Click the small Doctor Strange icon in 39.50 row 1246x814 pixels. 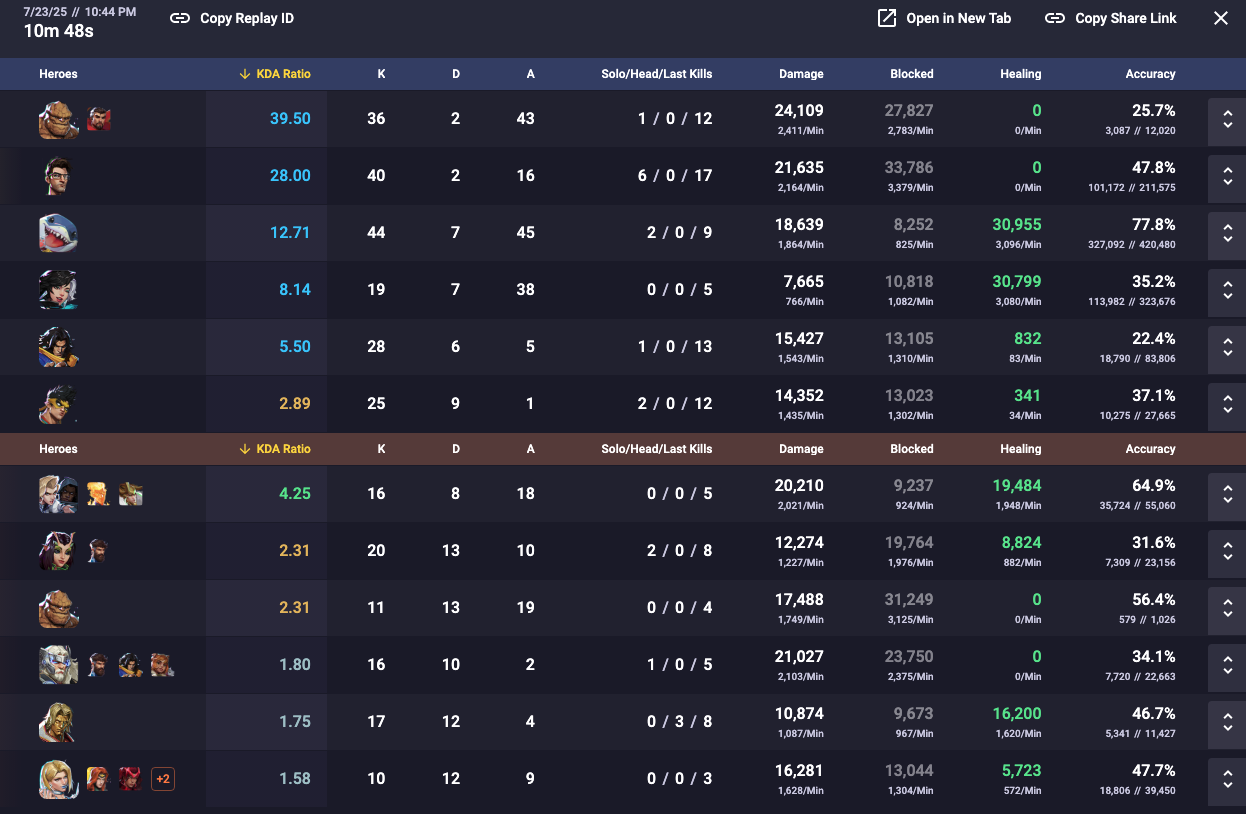(x=99, y=119)
